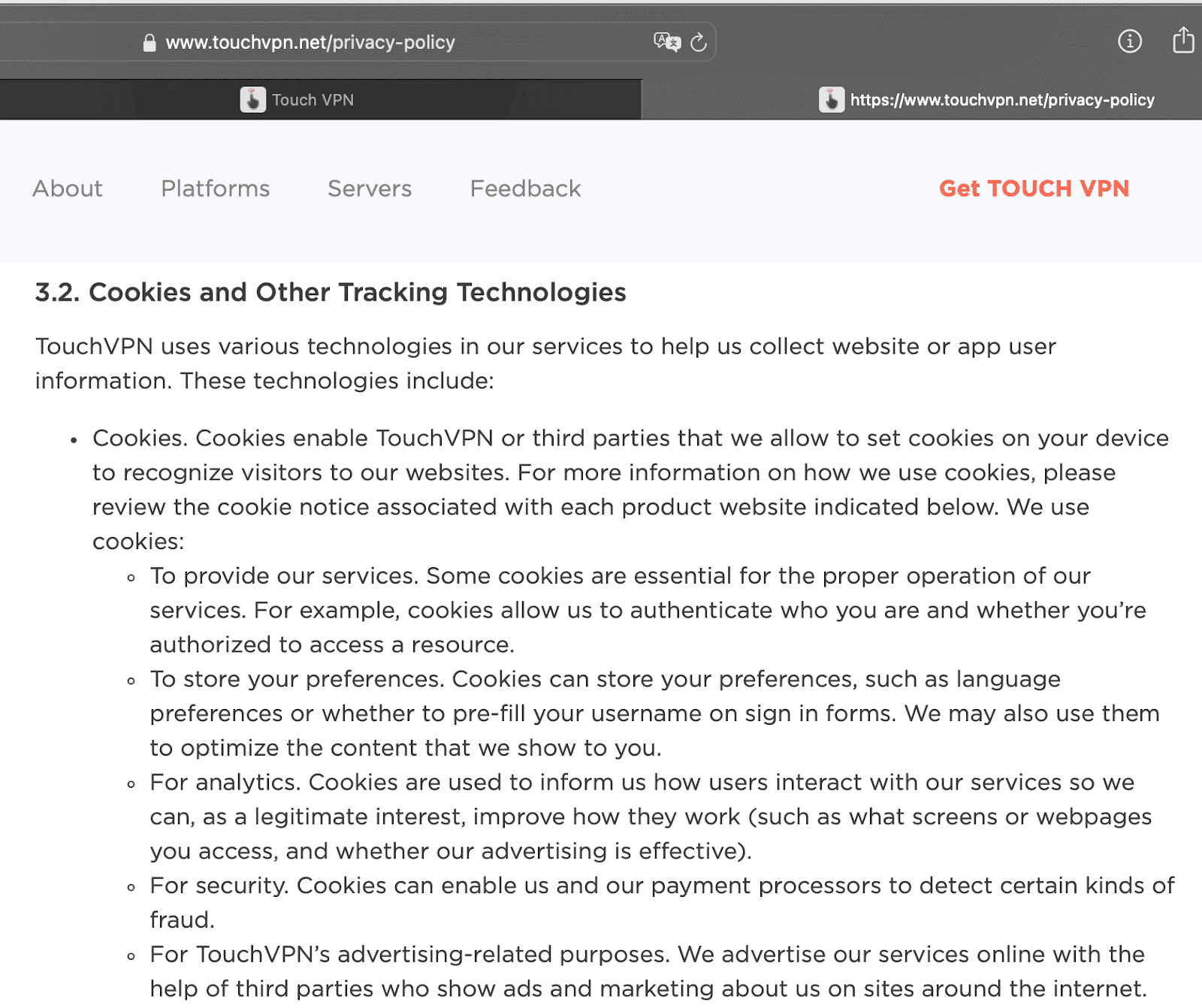Open the Platforms navigation link
This screenshot has width=1202, height=1008.
coord(216,189)
